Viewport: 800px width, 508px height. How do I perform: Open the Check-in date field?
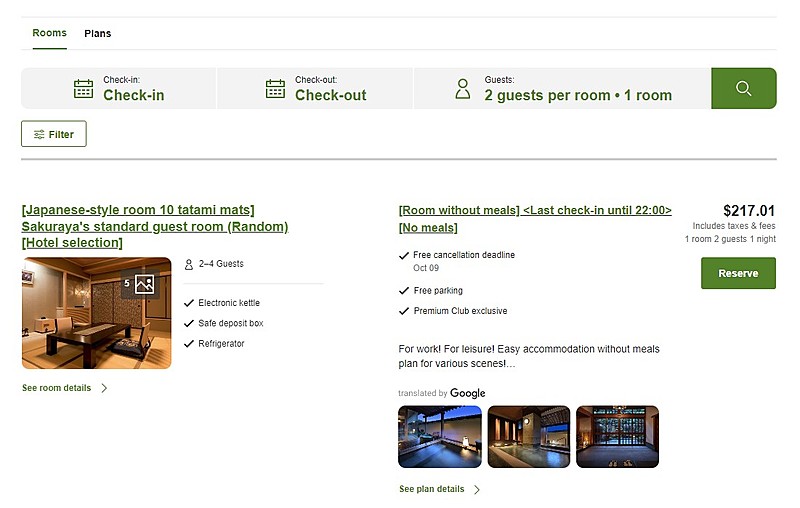[119, 88]
